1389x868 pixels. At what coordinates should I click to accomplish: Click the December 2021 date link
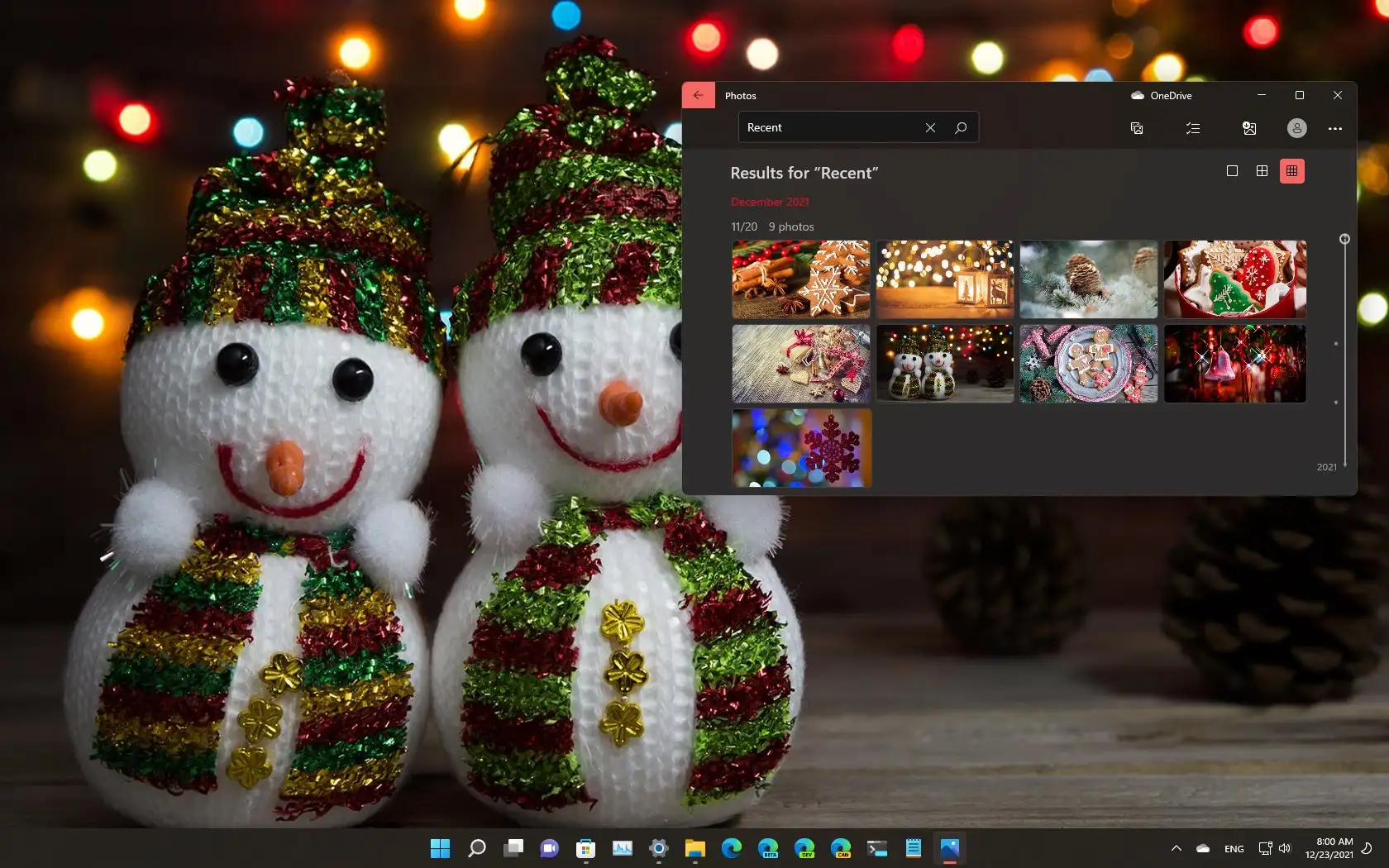(770, 202)
